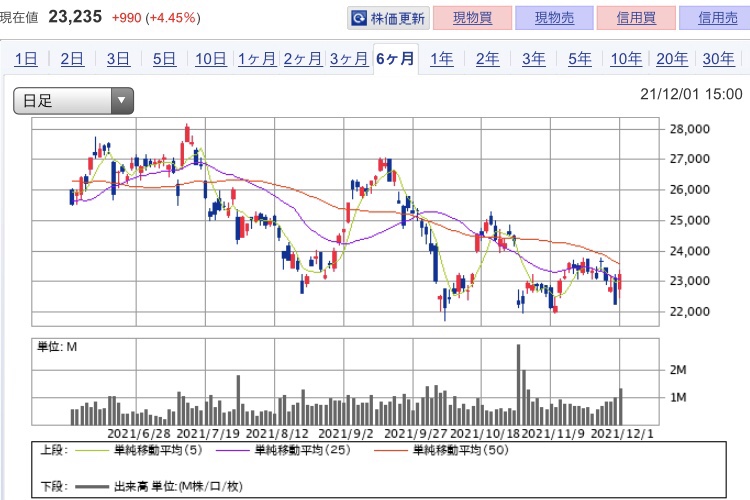Open the 現物売 order link

click(x=554, y=18)
